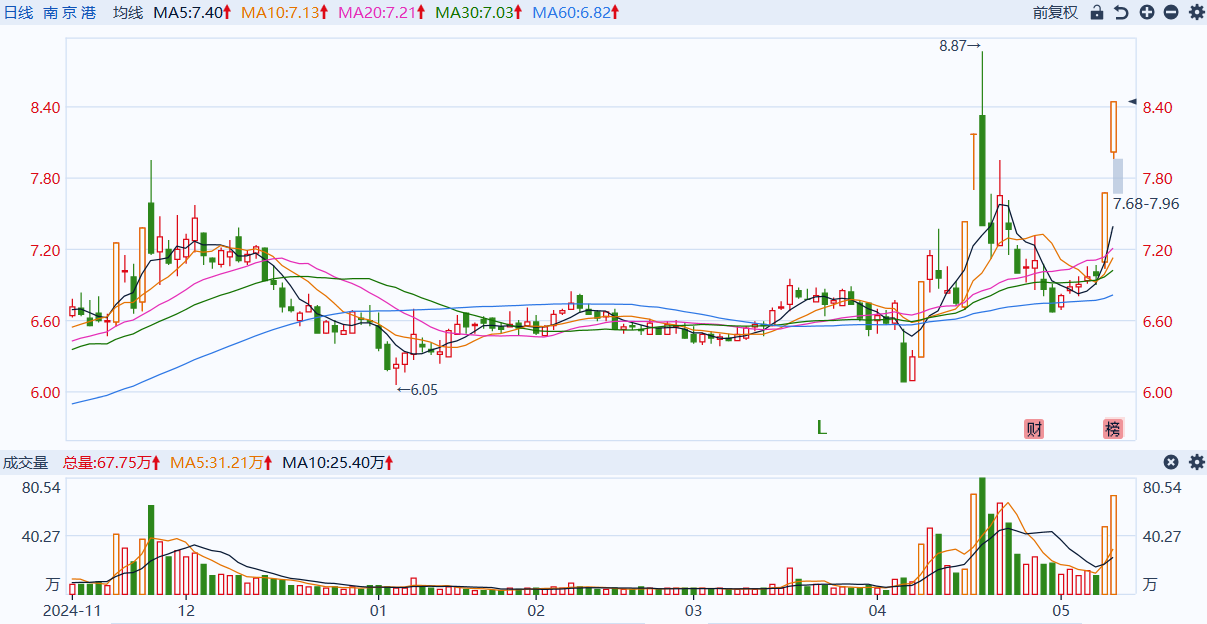Click the 南京港 stock name

[x=70, y=13]
